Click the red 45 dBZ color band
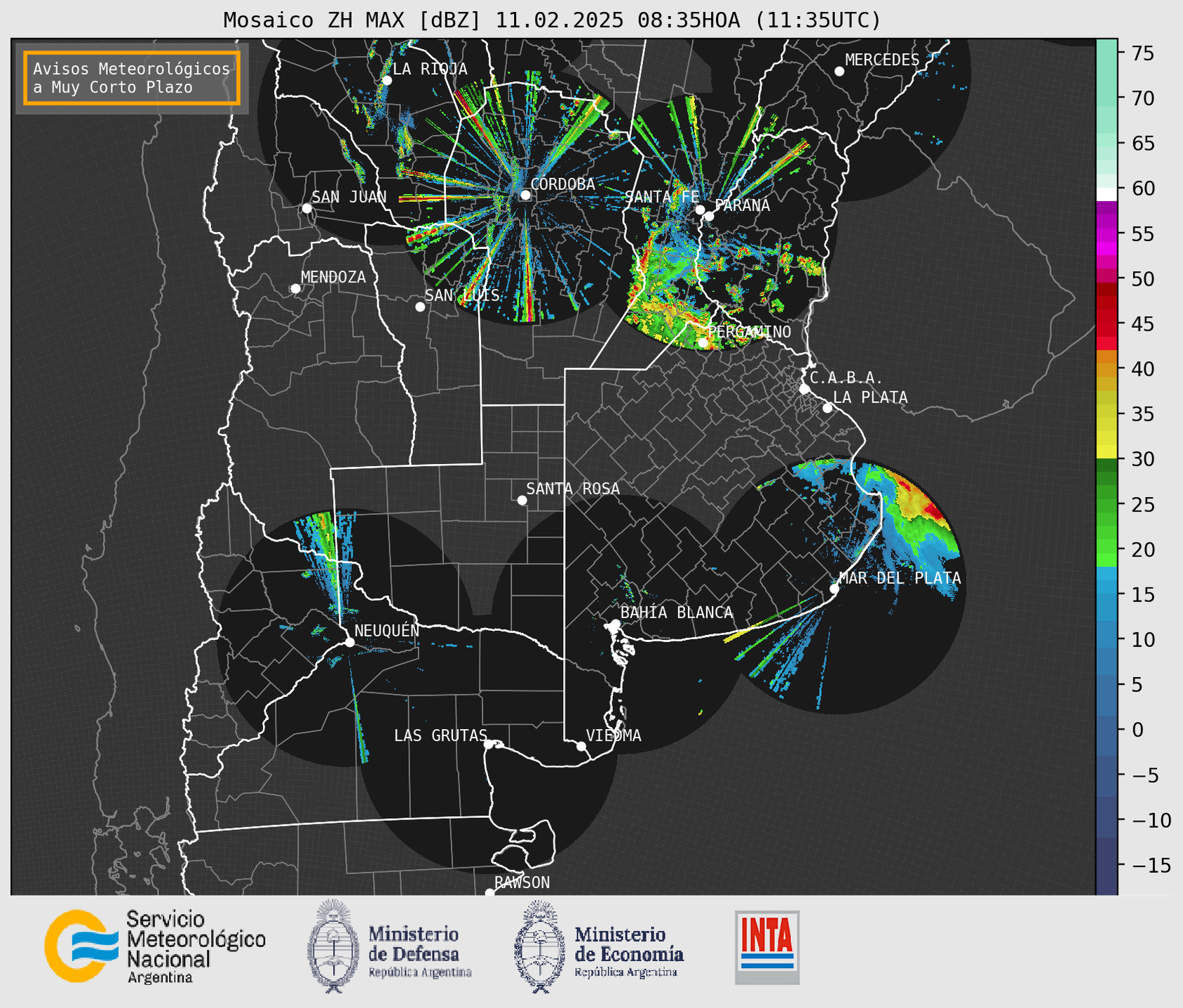Viewport: 1183px width, 1008px height. pos(1107,324)
